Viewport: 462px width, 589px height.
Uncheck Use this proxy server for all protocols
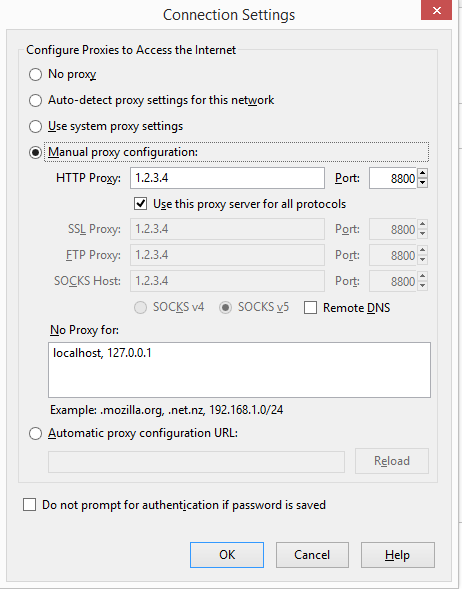140,204
